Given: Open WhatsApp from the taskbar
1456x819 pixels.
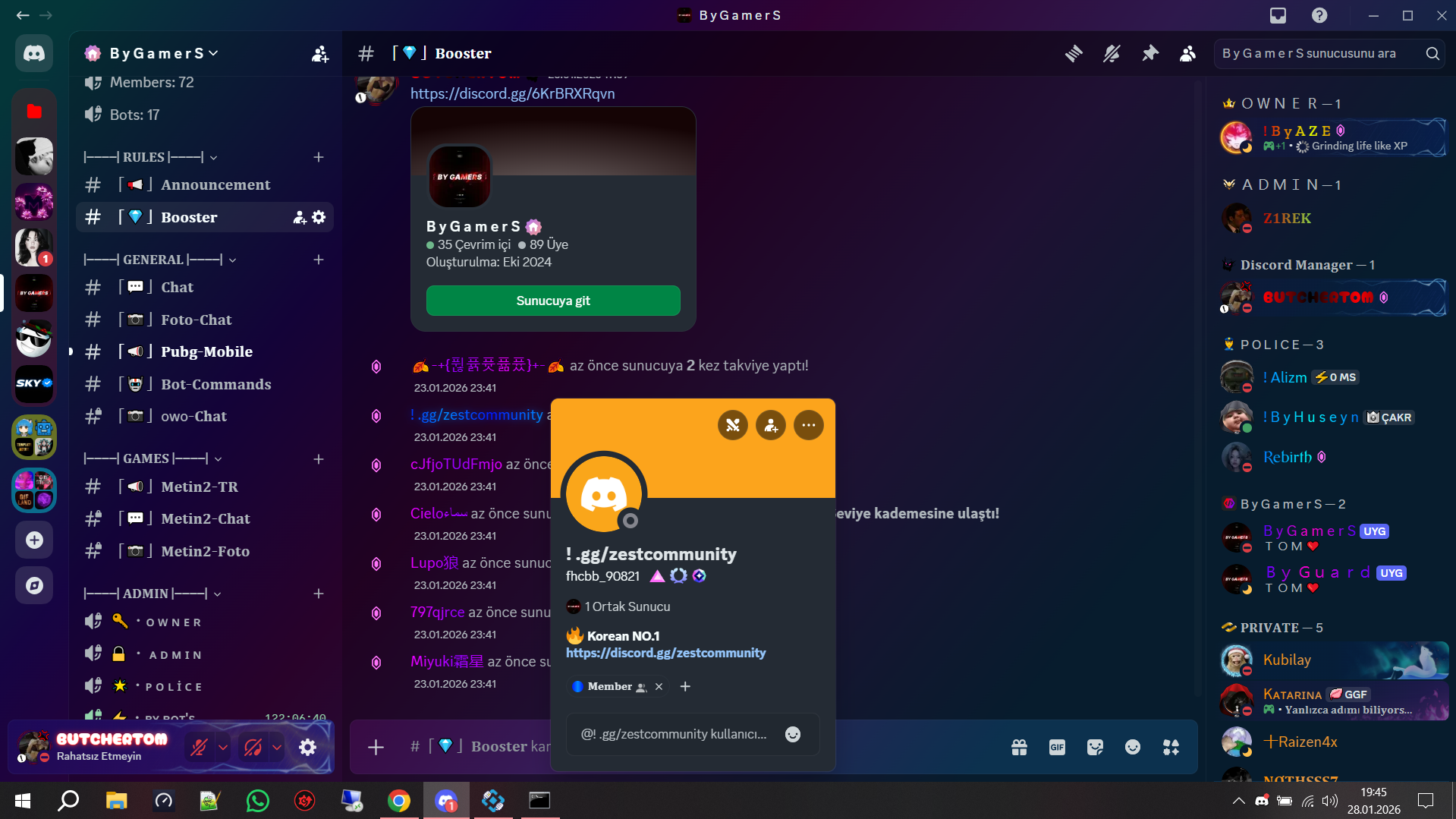Looking at the screenshot, I should point(258,800).
